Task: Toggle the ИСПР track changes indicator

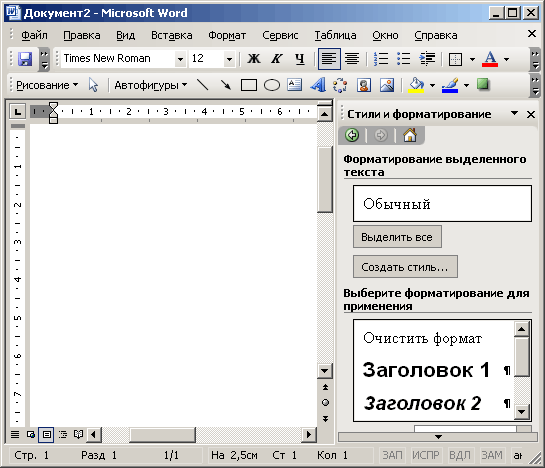Action: 426,455
